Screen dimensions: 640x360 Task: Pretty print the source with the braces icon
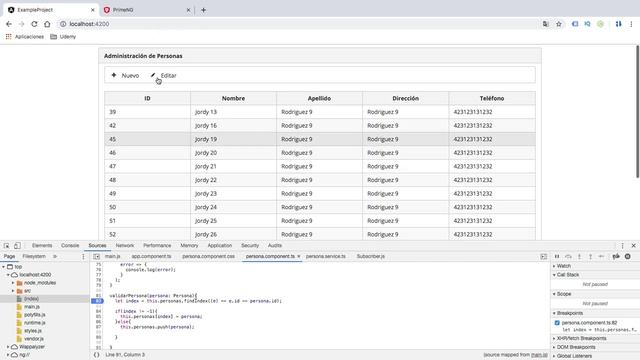[96, 355]
